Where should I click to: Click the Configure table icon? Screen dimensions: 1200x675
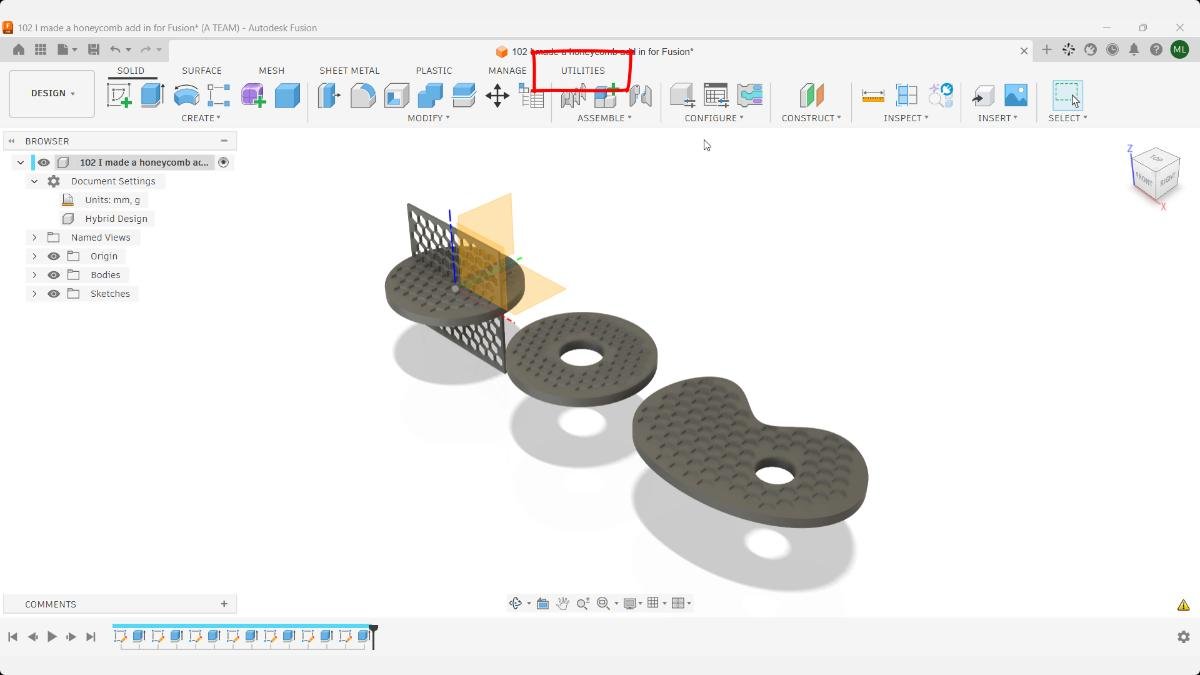coord(716,95)
